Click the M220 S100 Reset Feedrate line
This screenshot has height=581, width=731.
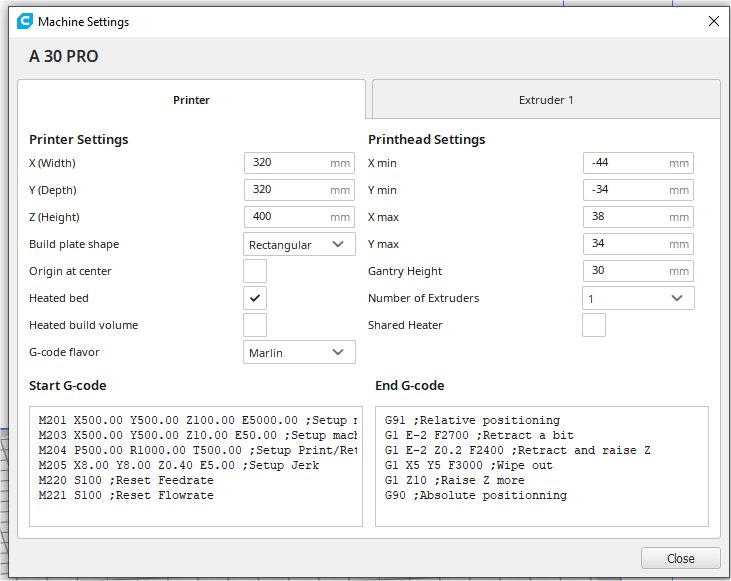pos(126,480)
